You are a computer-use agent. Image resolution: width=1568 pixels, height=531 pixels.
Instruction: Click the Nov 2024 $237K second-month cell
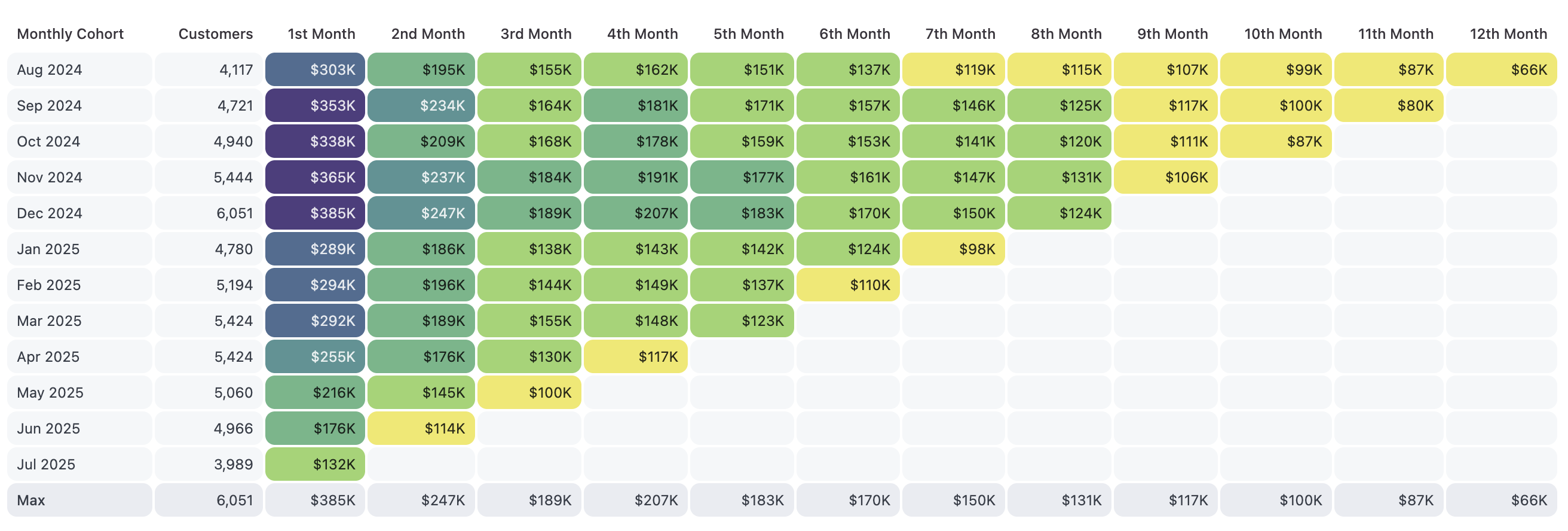click(421, 178)
